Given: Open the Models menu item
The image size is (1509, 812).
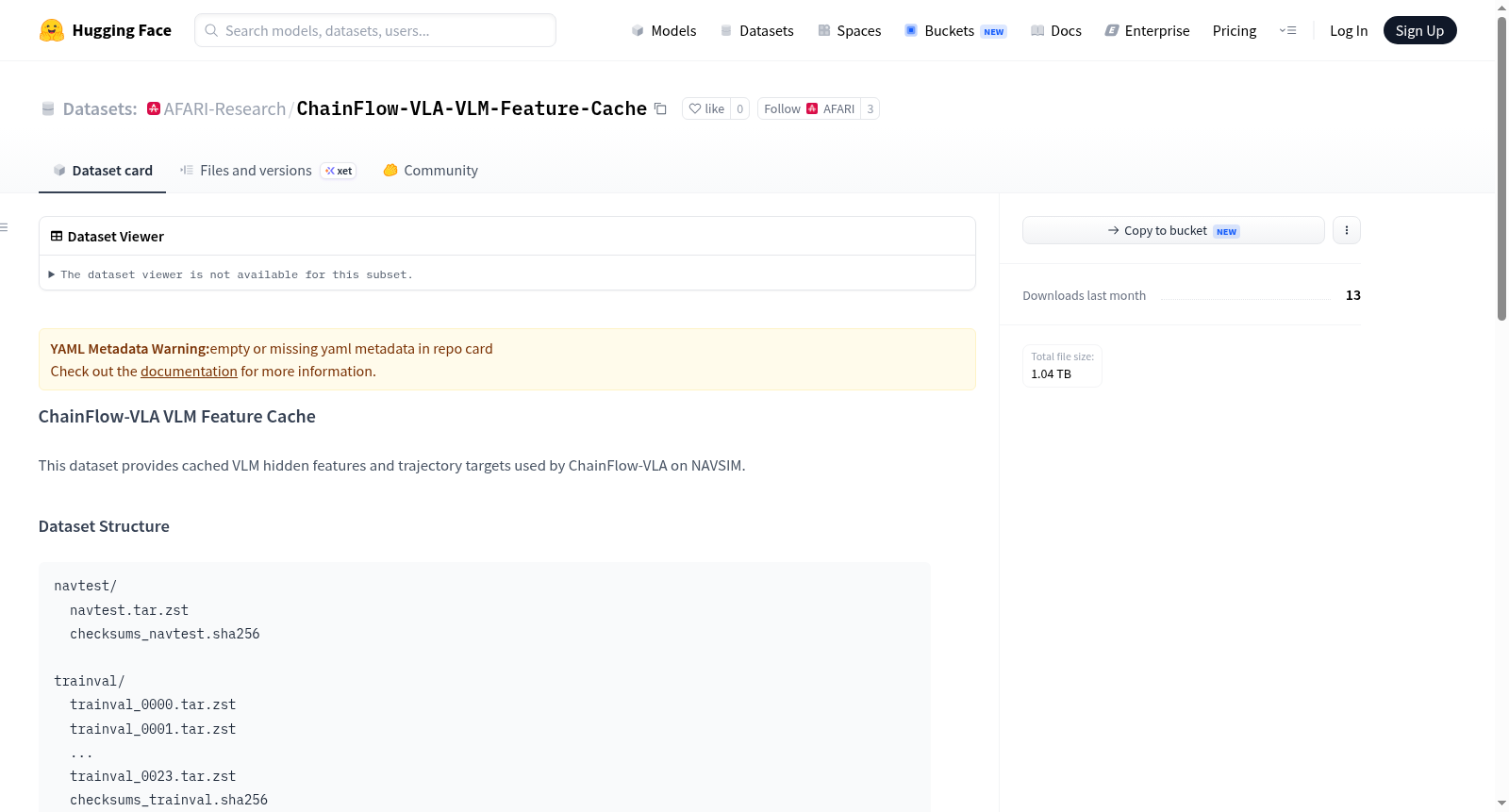Looking at the screenshot, I should tap(664, 30).
